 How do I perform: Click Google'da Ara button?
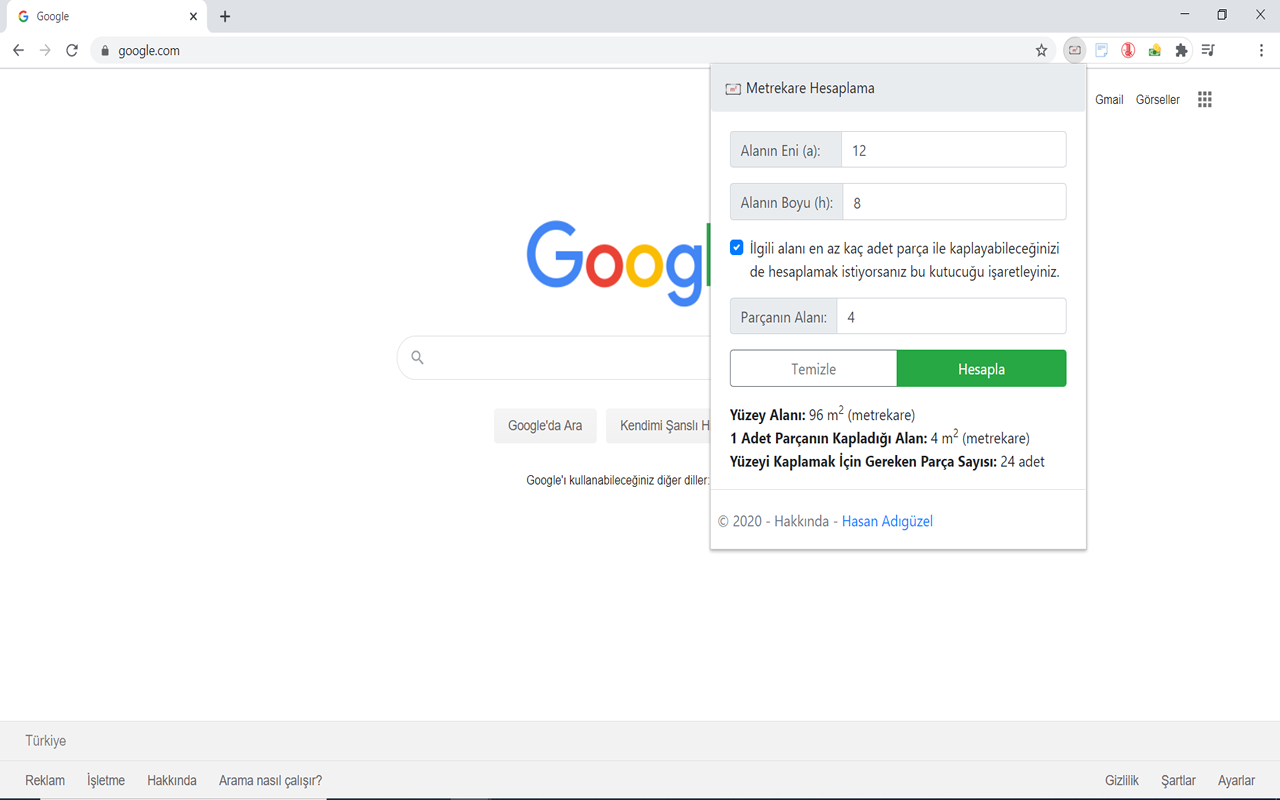tap(545, 425)
